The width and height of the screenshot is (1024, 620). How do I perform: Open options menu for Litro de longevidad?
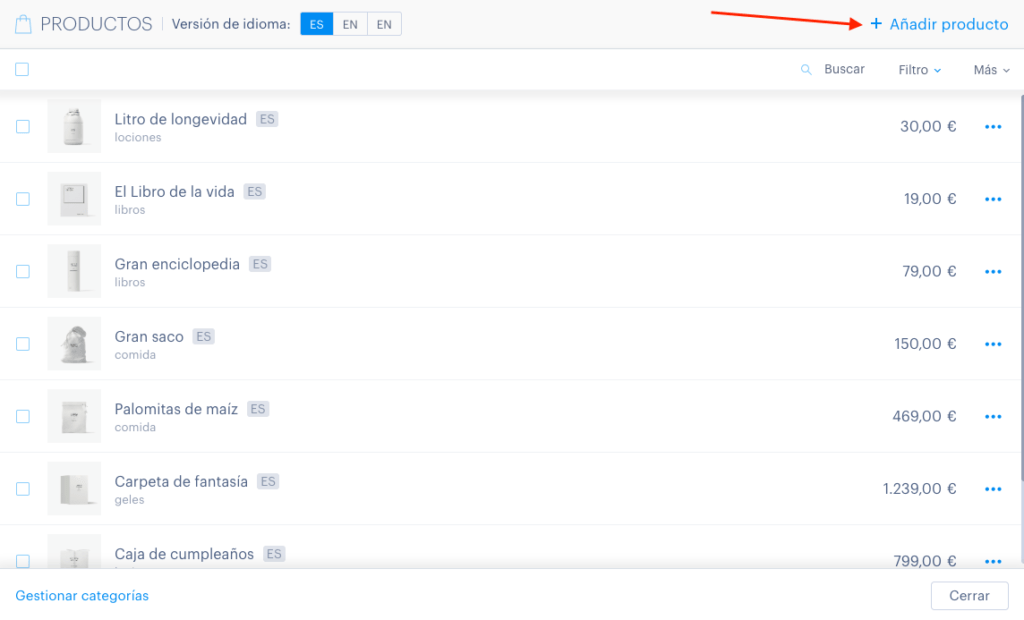click(x=993, y=127)
